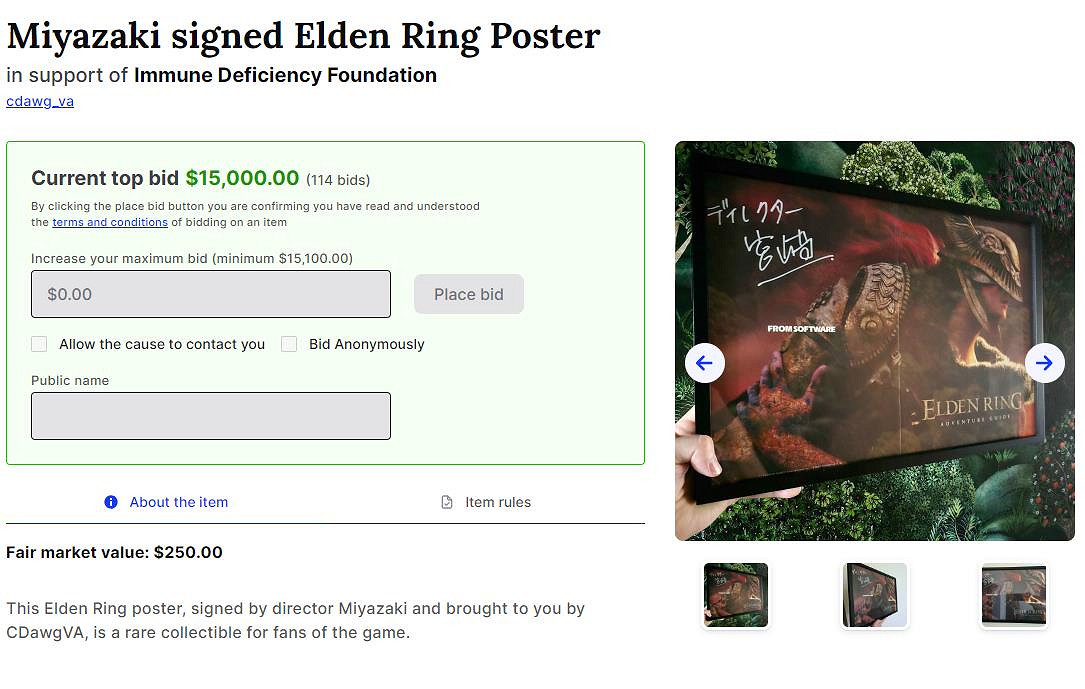Click the document icon beside Item rules
1085x689 pixels.
pos(447,502)
